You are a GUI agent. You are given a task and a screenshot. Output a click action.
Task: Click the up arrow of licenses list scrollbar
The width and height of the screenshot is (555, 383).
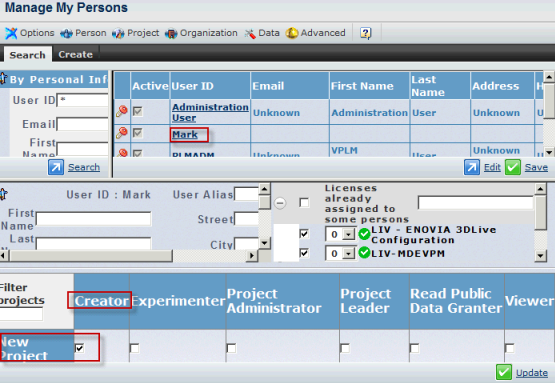pos(540,189)
